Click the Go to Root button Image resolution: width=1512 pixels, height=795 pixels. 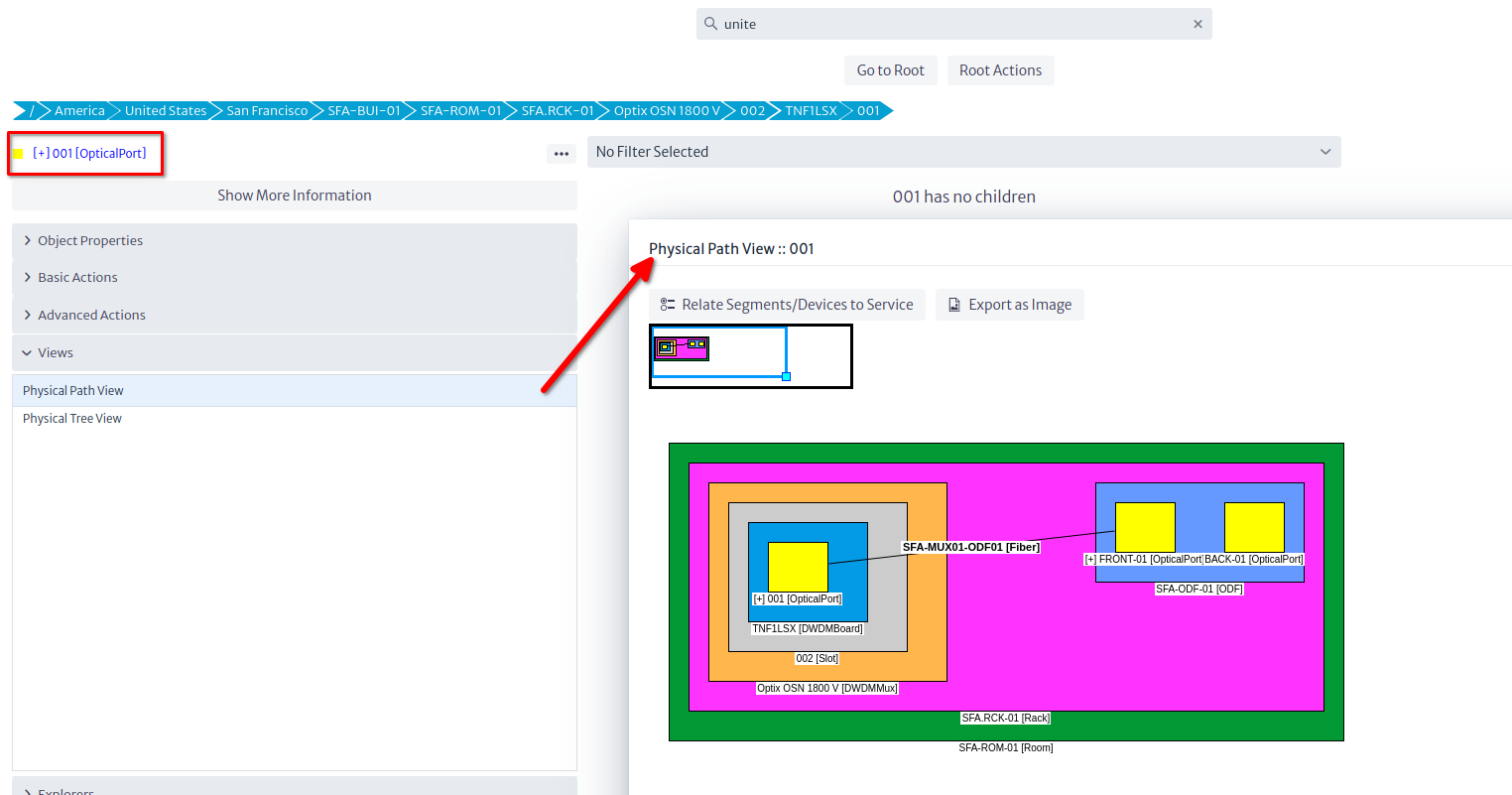click(890, 70)
